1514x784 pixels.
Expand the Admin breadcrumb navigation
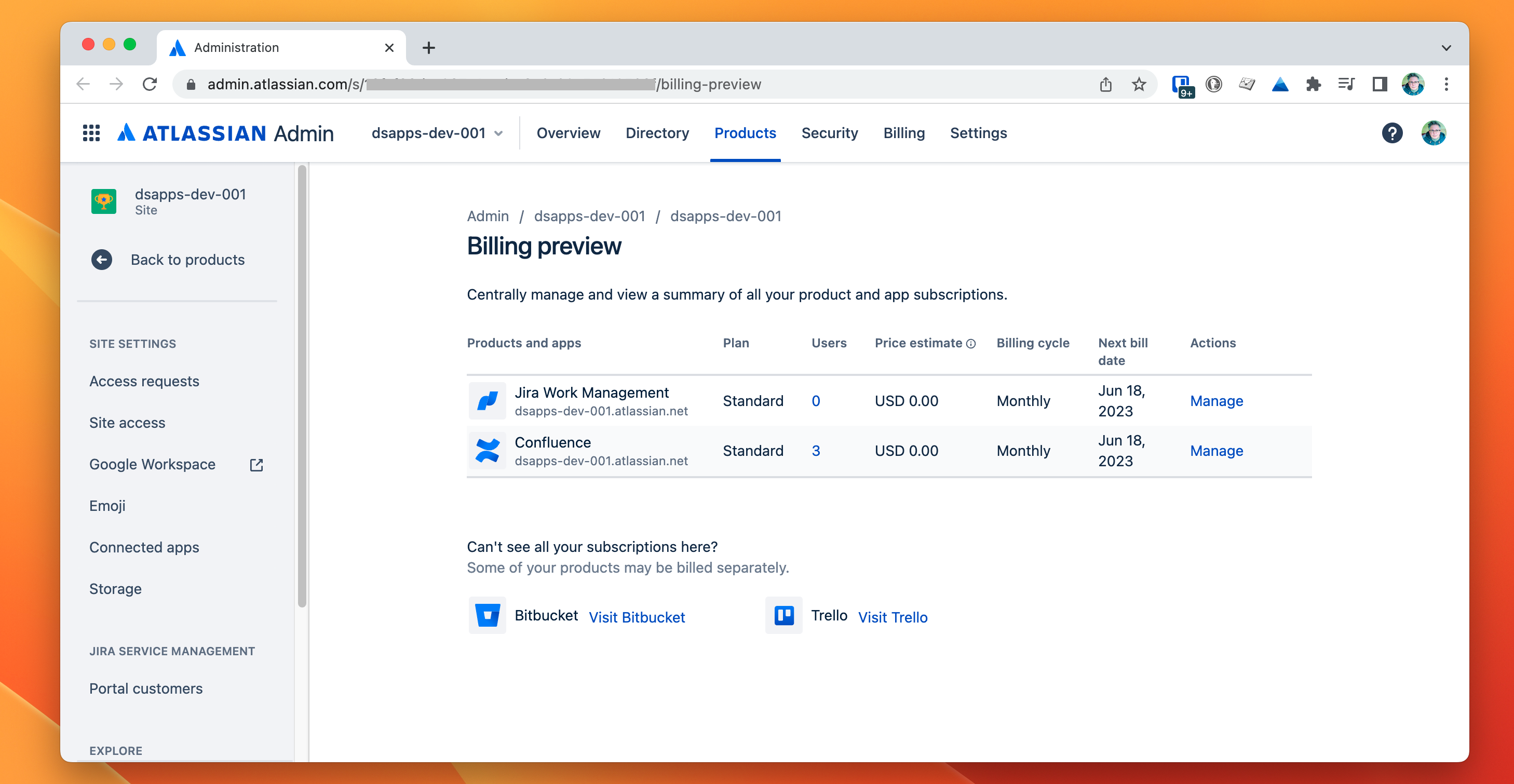(x=488, y=215)
